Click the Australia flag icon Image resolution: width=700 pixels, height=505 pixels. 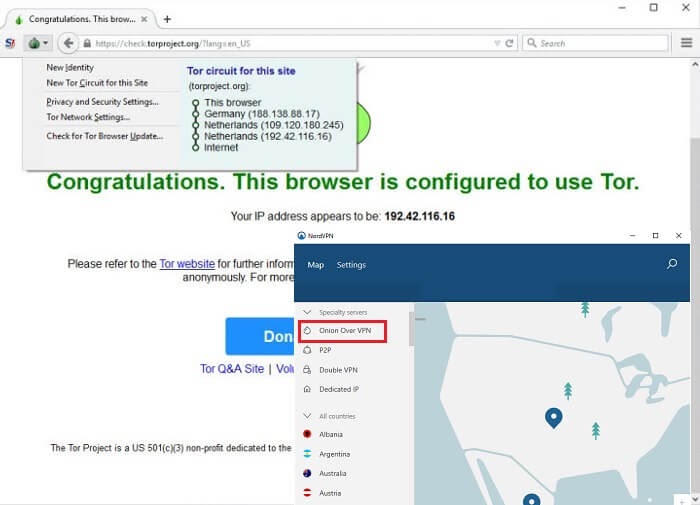point(307,473)
